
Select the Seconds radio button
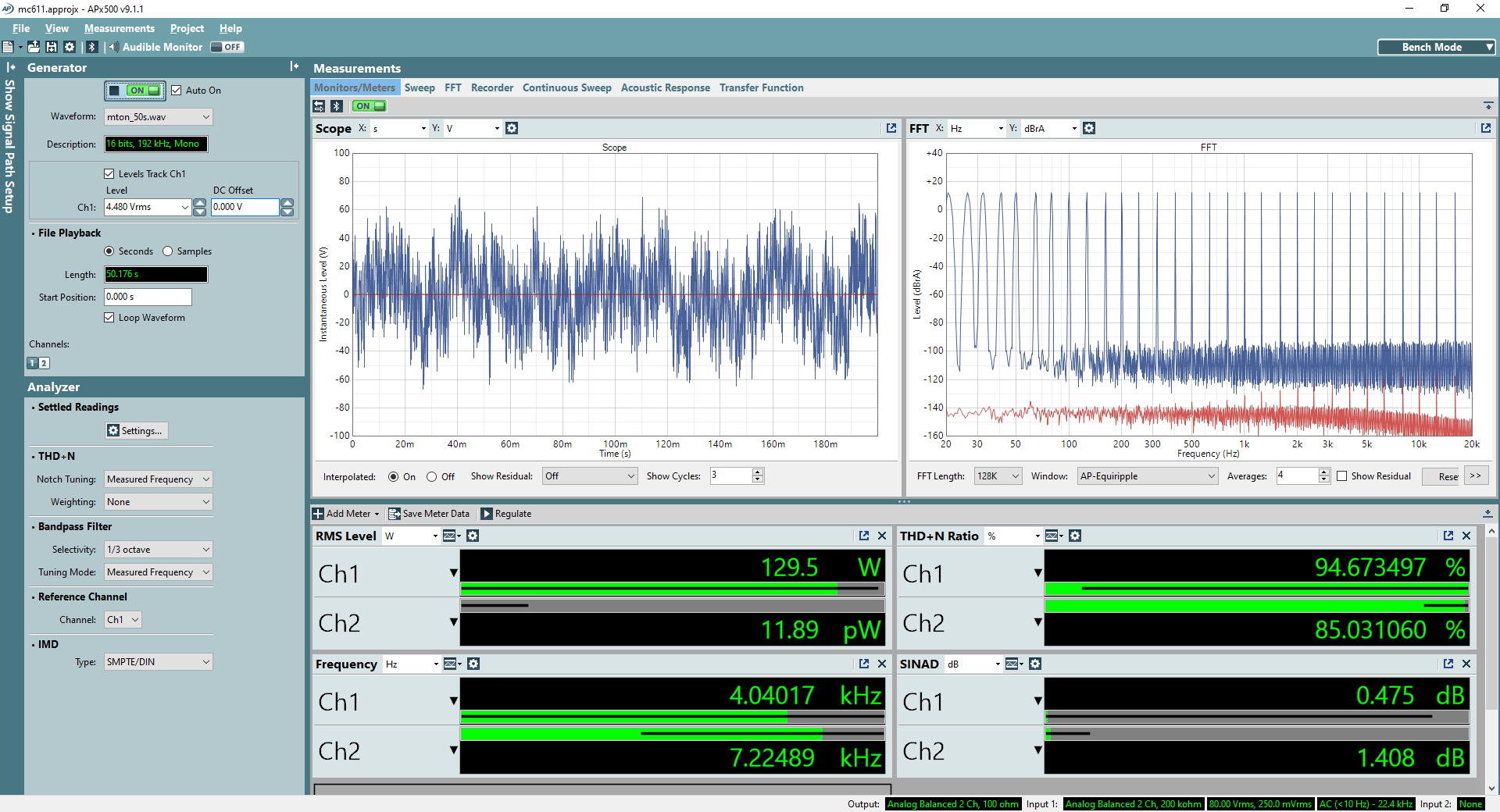pos(109,251)
